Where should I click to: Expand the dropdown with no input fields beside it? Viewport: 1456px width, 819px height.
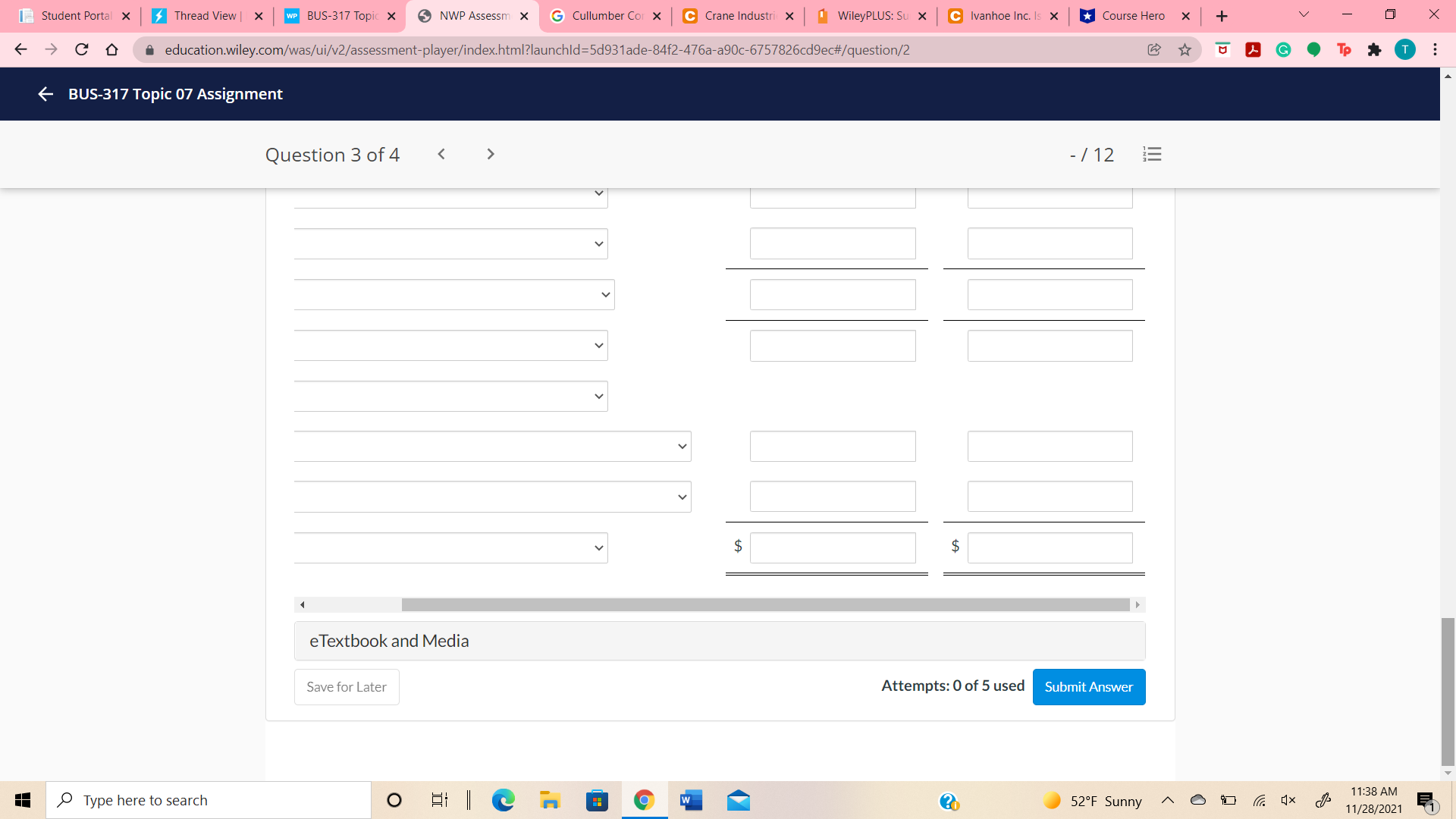pos(450,396)
